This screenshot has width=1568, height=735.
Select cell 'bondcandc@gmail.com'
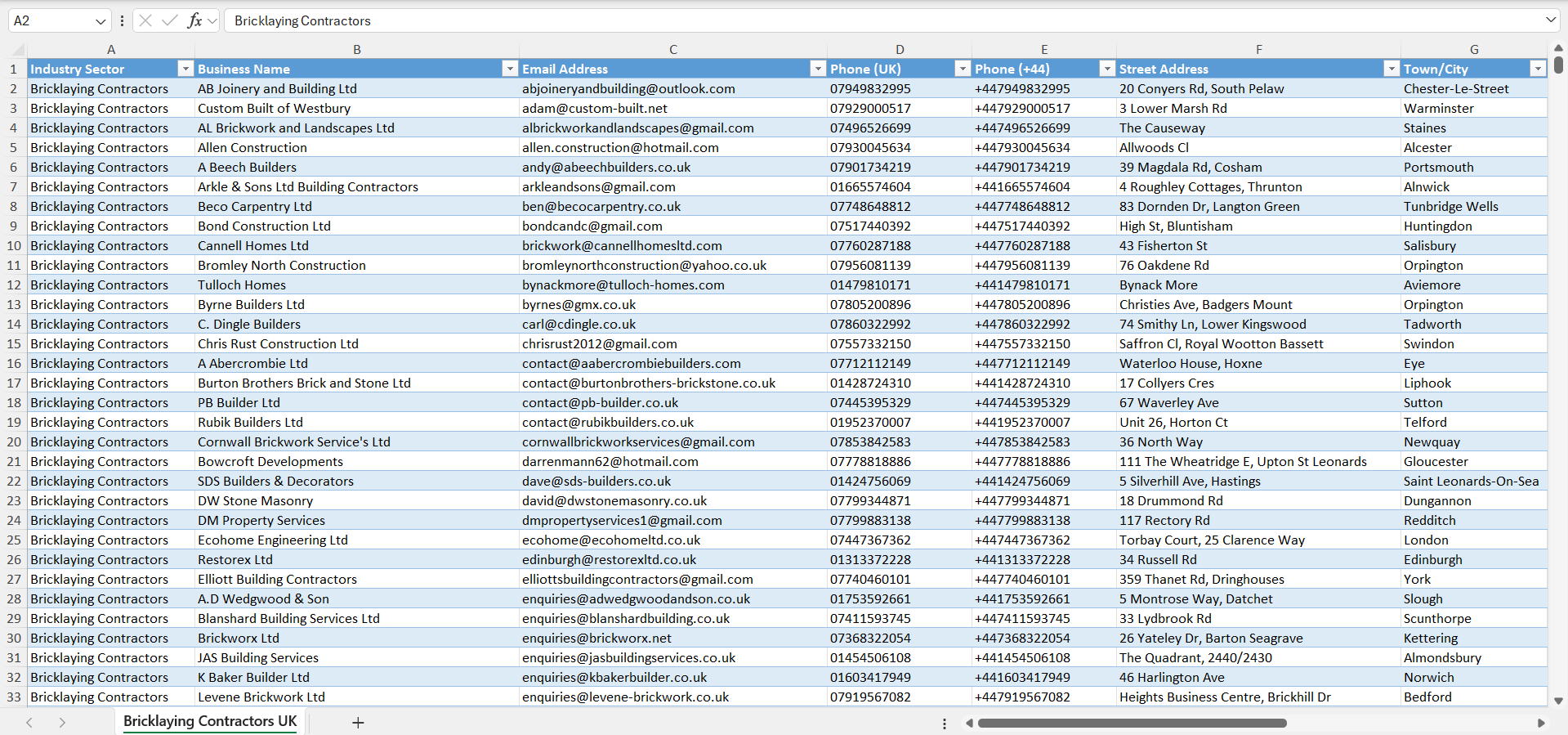[673, 226]
